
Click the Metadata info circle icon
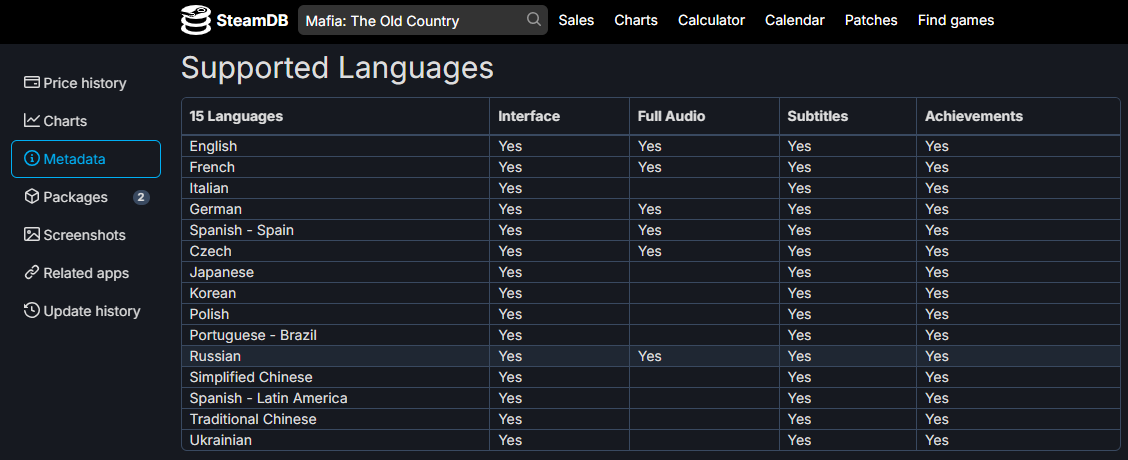coord(32,158)
